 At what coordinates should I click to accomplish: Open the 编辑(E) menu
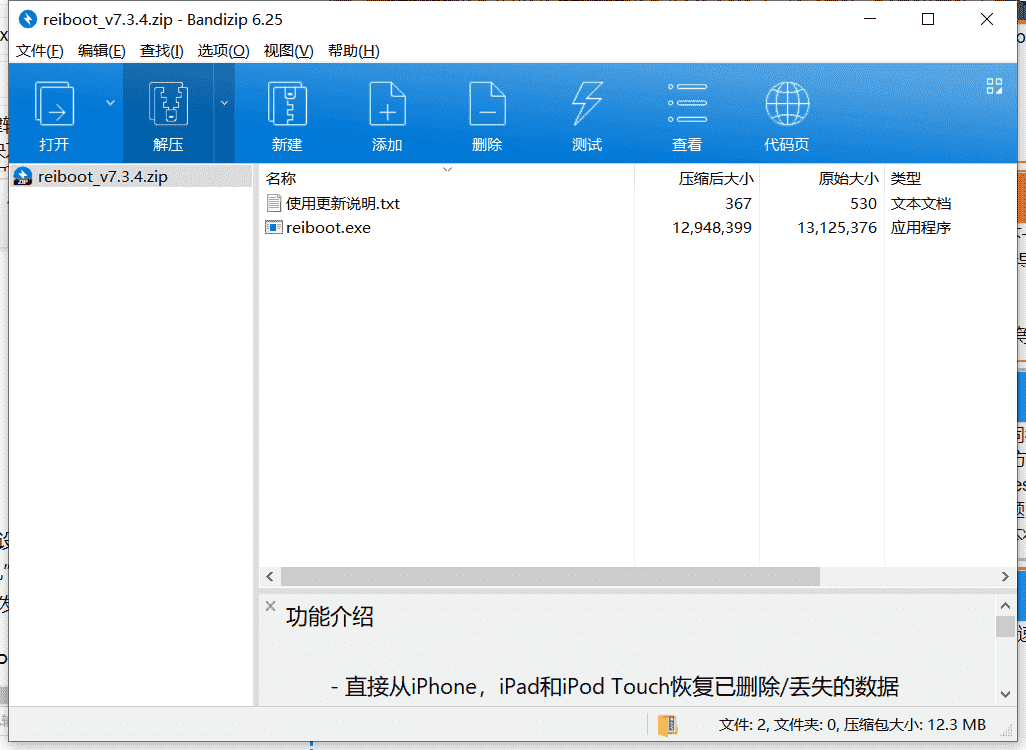101,51
